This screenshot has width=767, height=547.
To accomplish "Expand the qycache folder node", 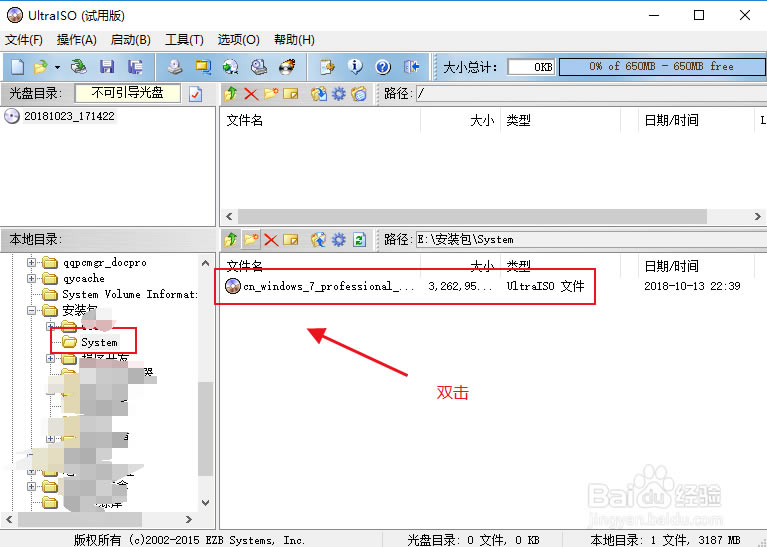I will [31, 278].
